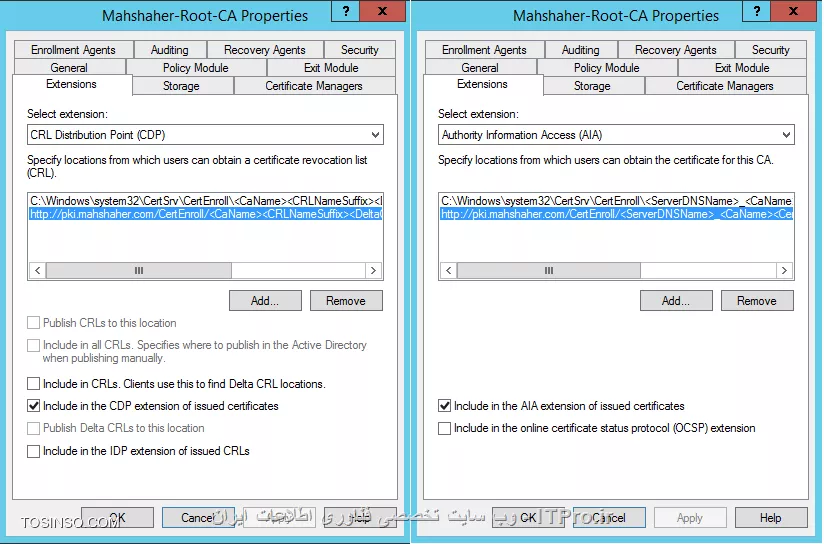Click OK in the right dialog

(x=528, y=518)
